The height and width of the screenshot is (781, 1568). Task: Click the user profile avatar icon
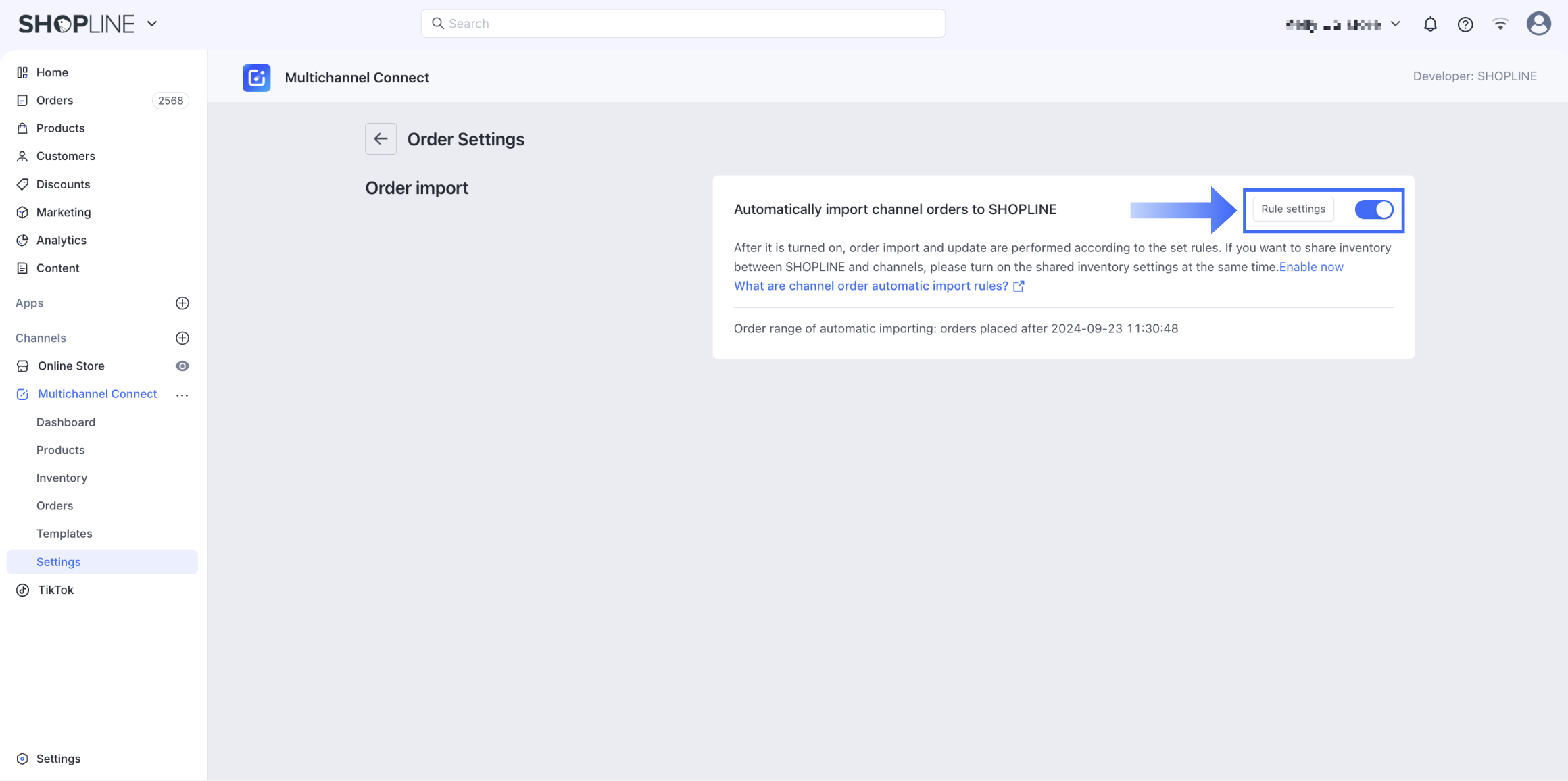1538,24
